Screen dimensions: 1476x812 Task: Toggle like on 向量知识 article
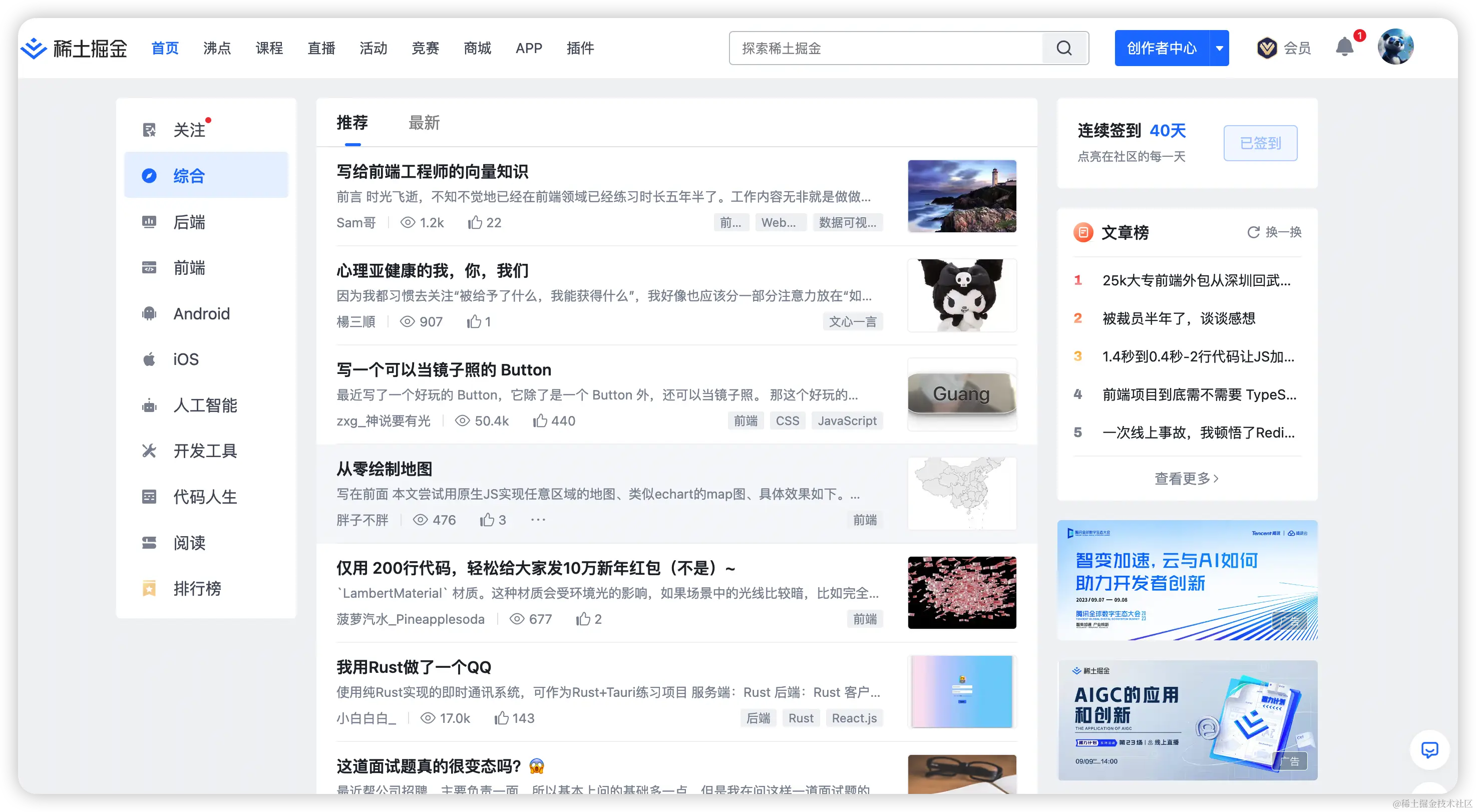pos(475,222)
